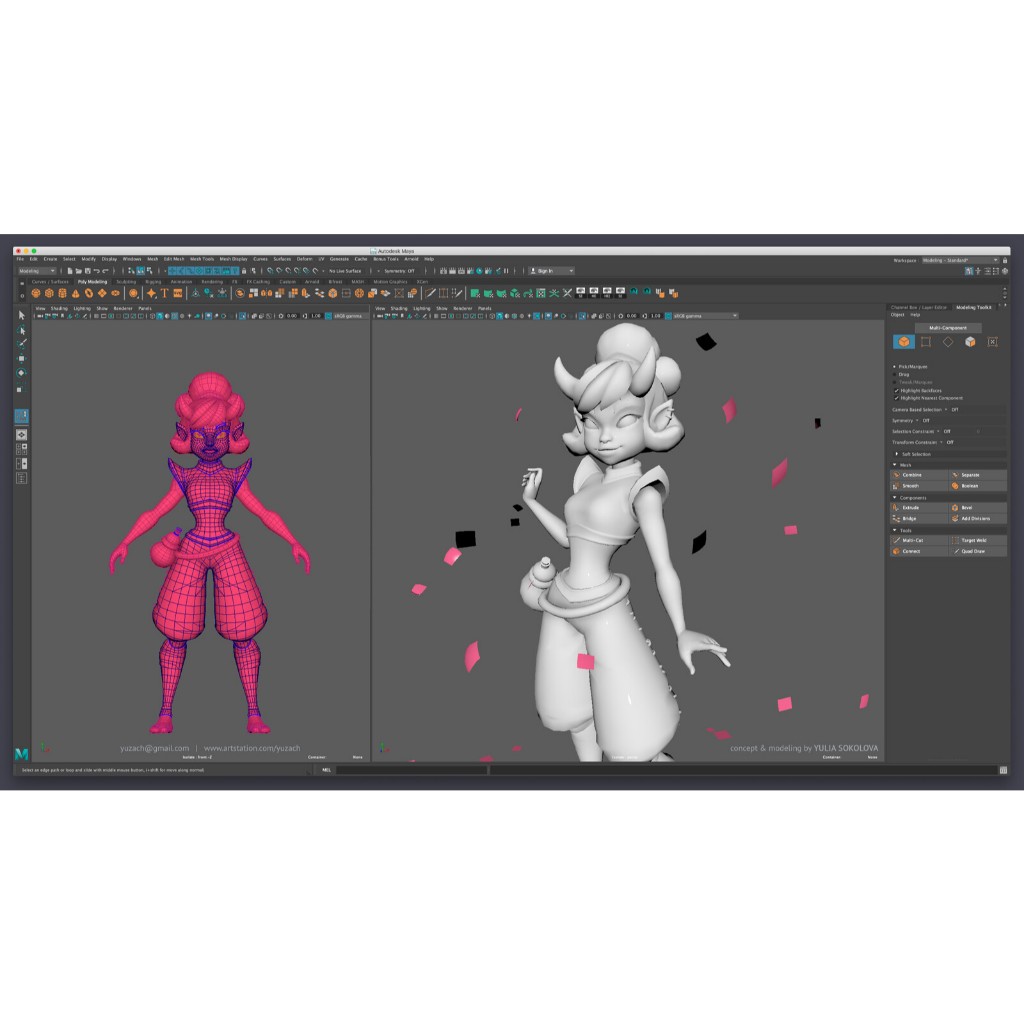Open right viewport Renderer panel menu

click(462, 308)
